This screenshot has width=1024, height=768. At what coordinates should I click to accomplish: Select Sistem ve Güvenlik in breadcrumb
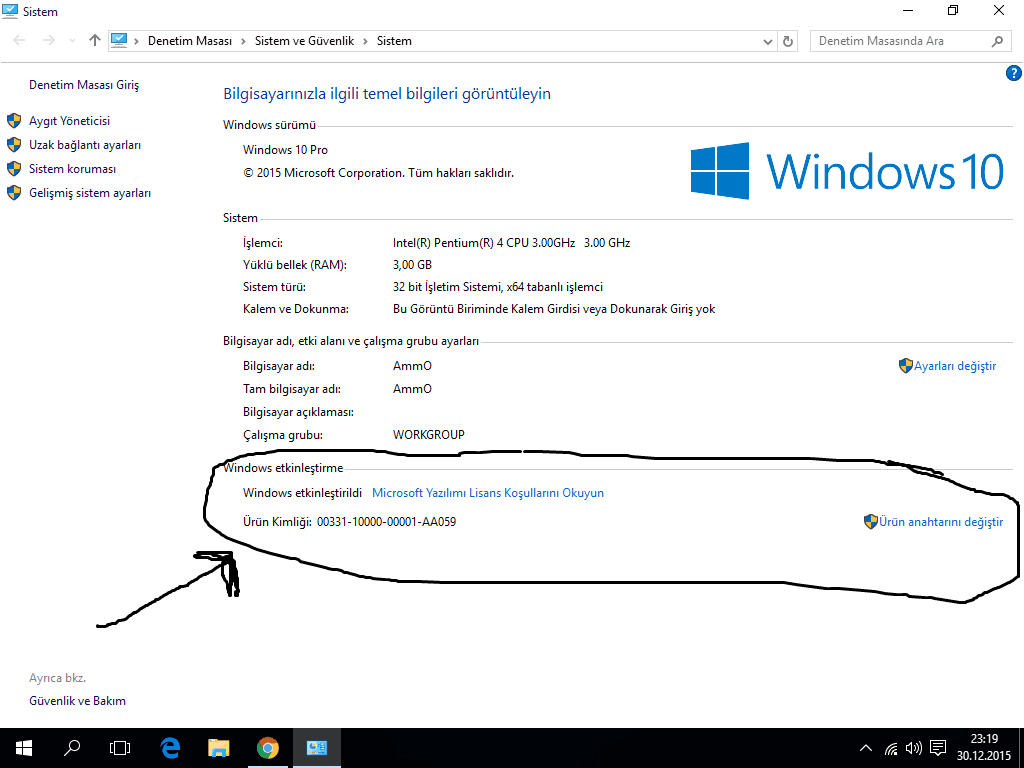pos(303,41)
